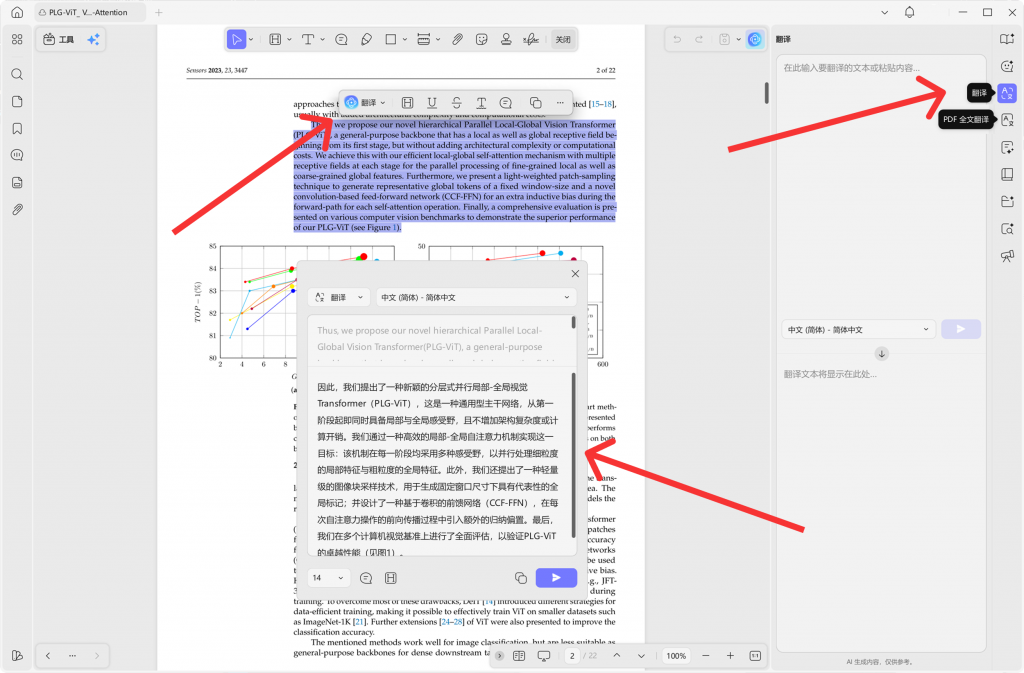The width and height of the screenshot is (1024, 673).
Task: Click the 100% zoom level field
Action: pos(676,656)
